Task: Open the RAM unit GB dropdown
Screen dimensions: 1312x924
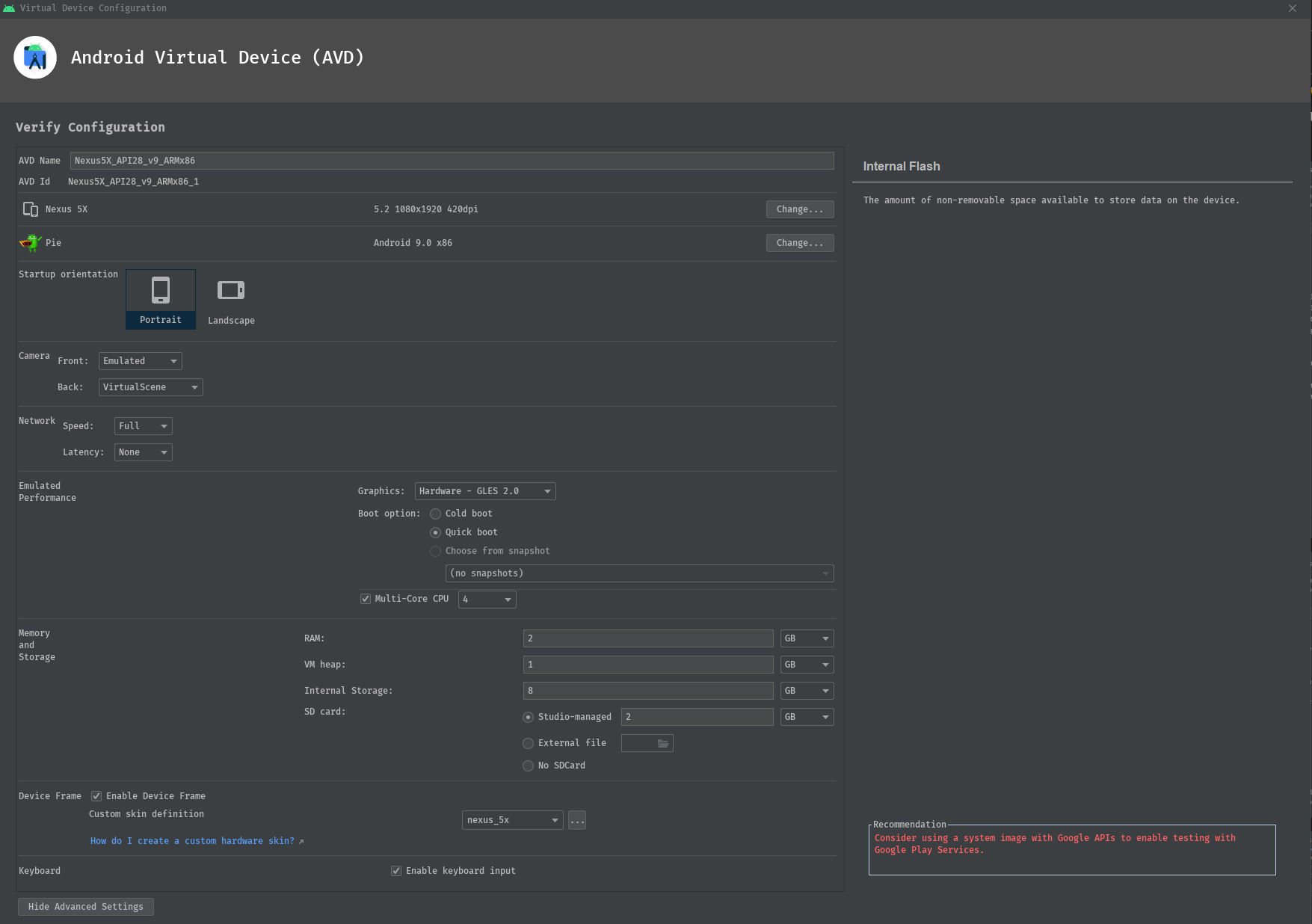Action: point(807,638)
